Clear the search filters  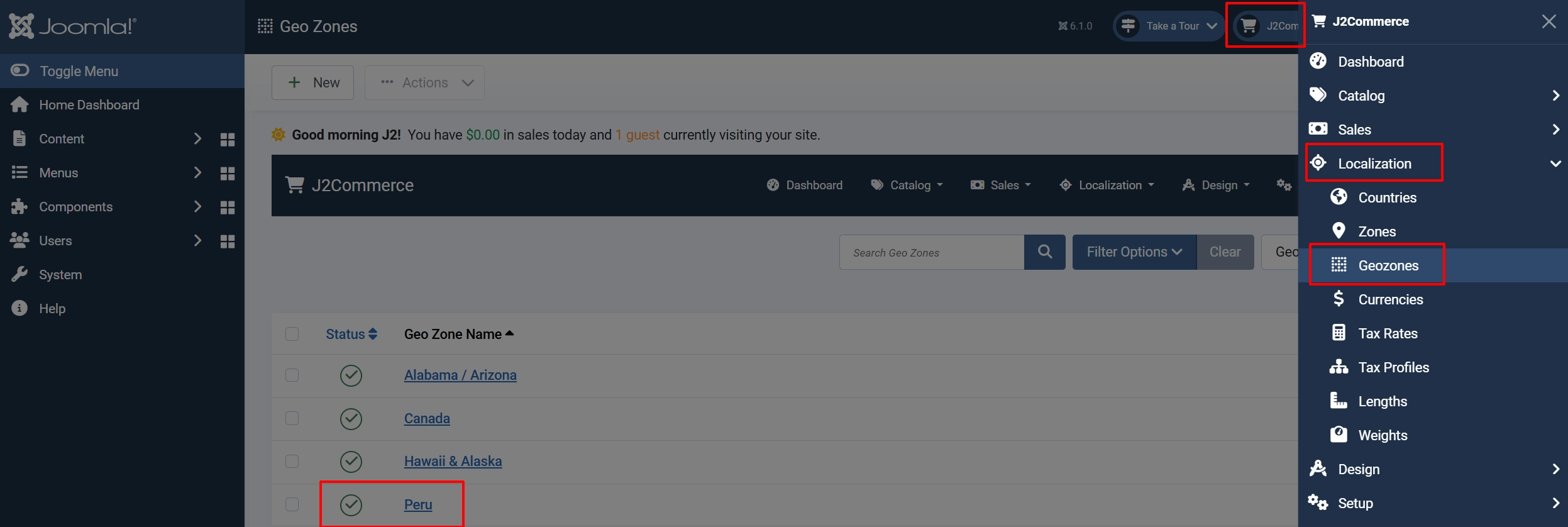coord(1225,252)
